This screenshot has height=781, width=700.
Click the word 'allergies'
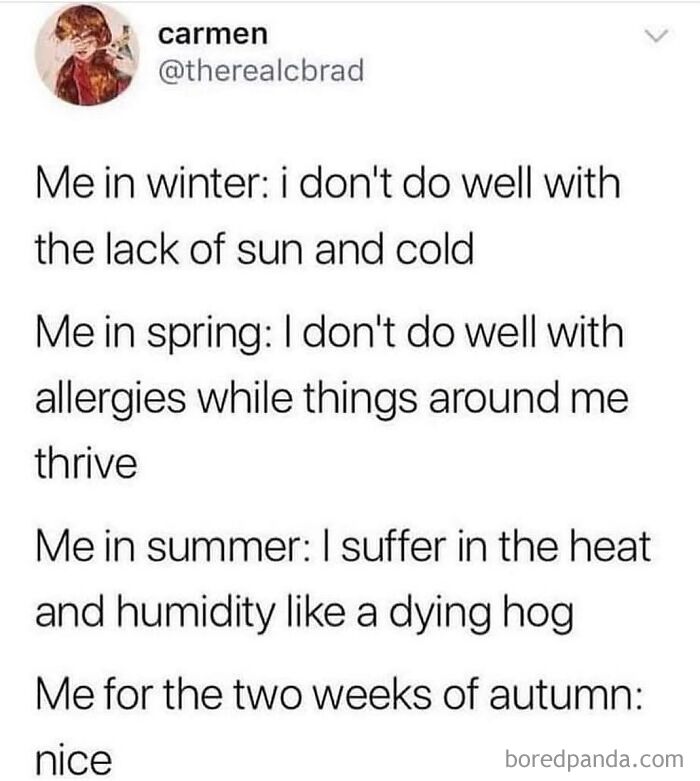pos(111,399)
